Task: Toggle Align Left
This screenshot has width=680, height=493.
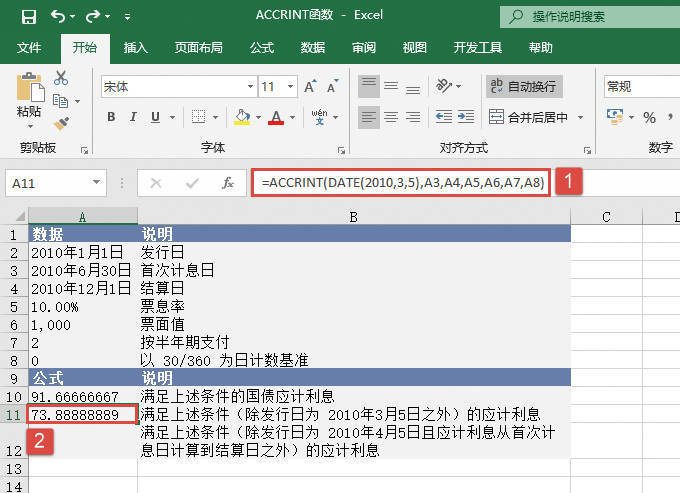Action: click(x=369, y=117)
